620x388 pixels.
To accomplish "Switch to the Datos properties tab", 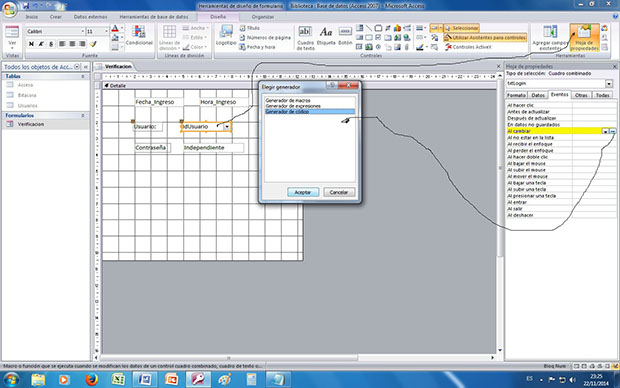I will (x=538, y=95).
